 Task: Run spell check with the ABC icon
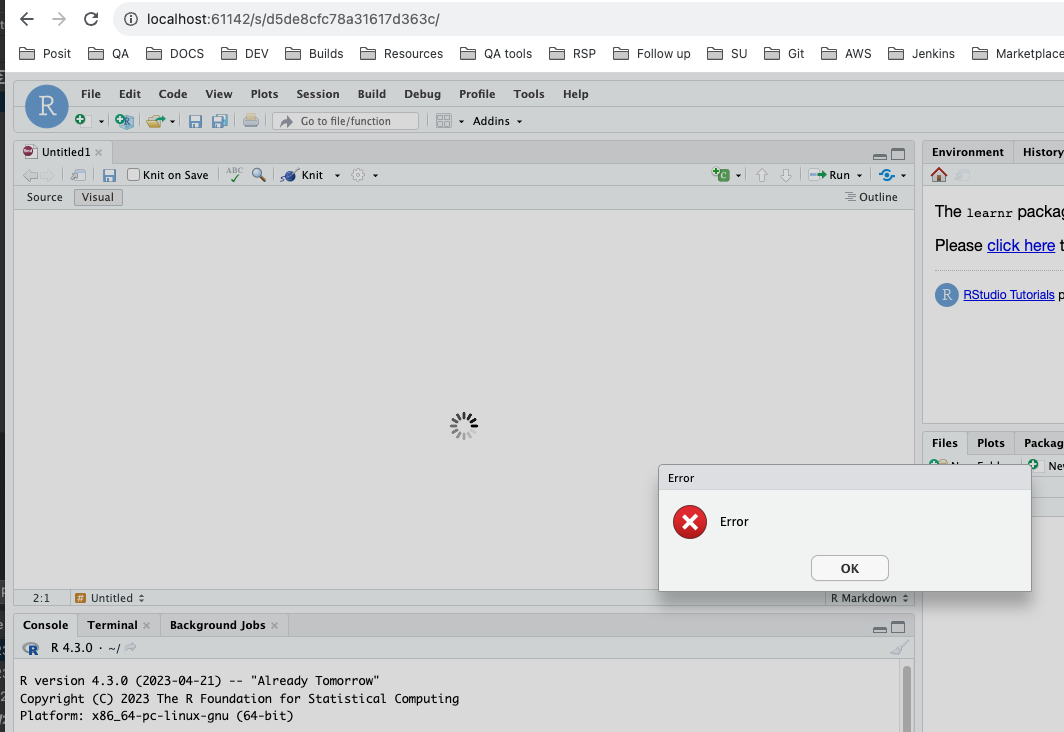pos(233,174)
